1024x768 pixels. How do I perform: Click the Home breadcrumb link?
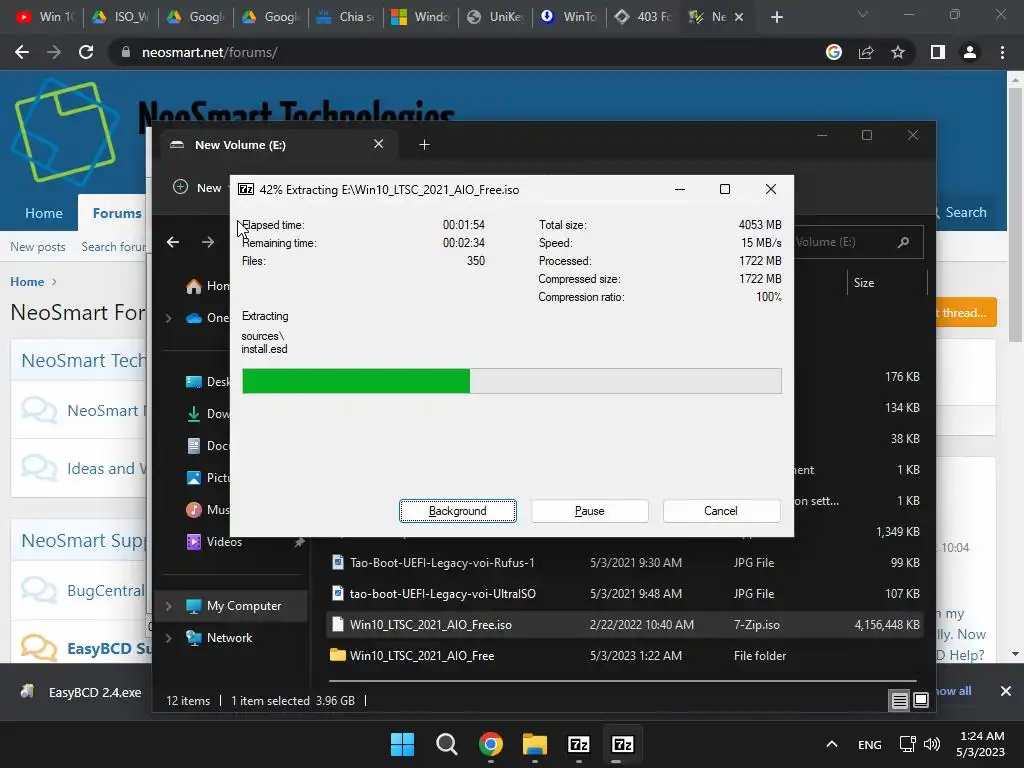coord(27,281)
